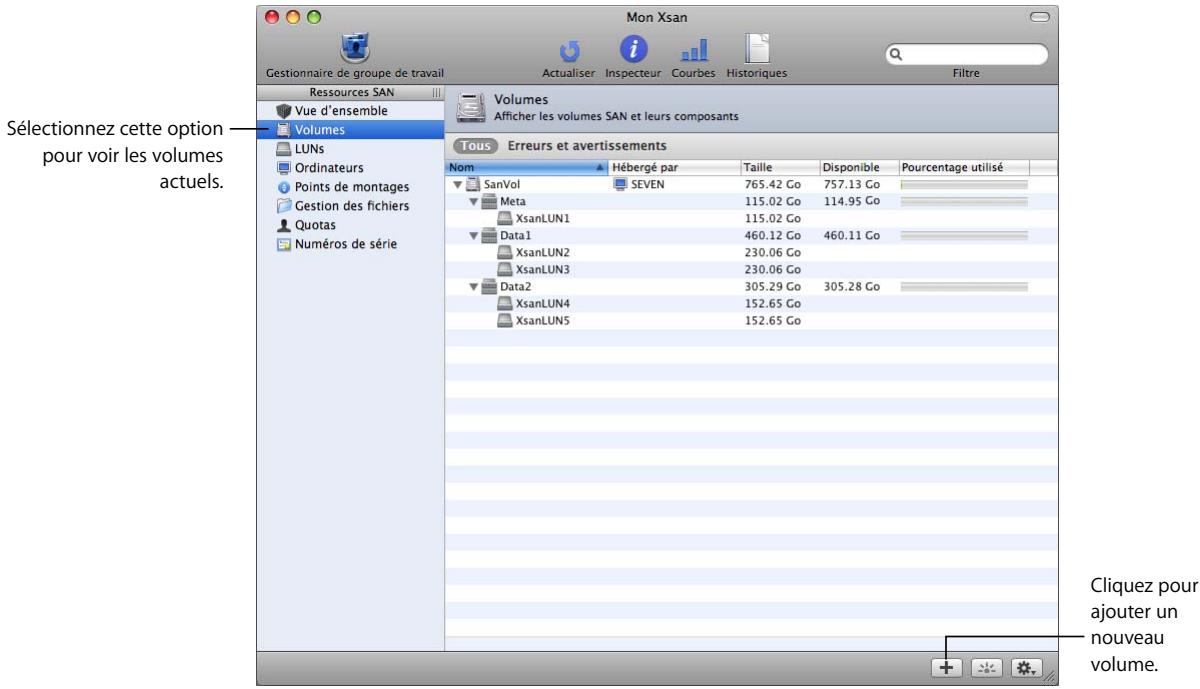
Task: Sort by Disponible column header
Action: [x=857, y=168]
